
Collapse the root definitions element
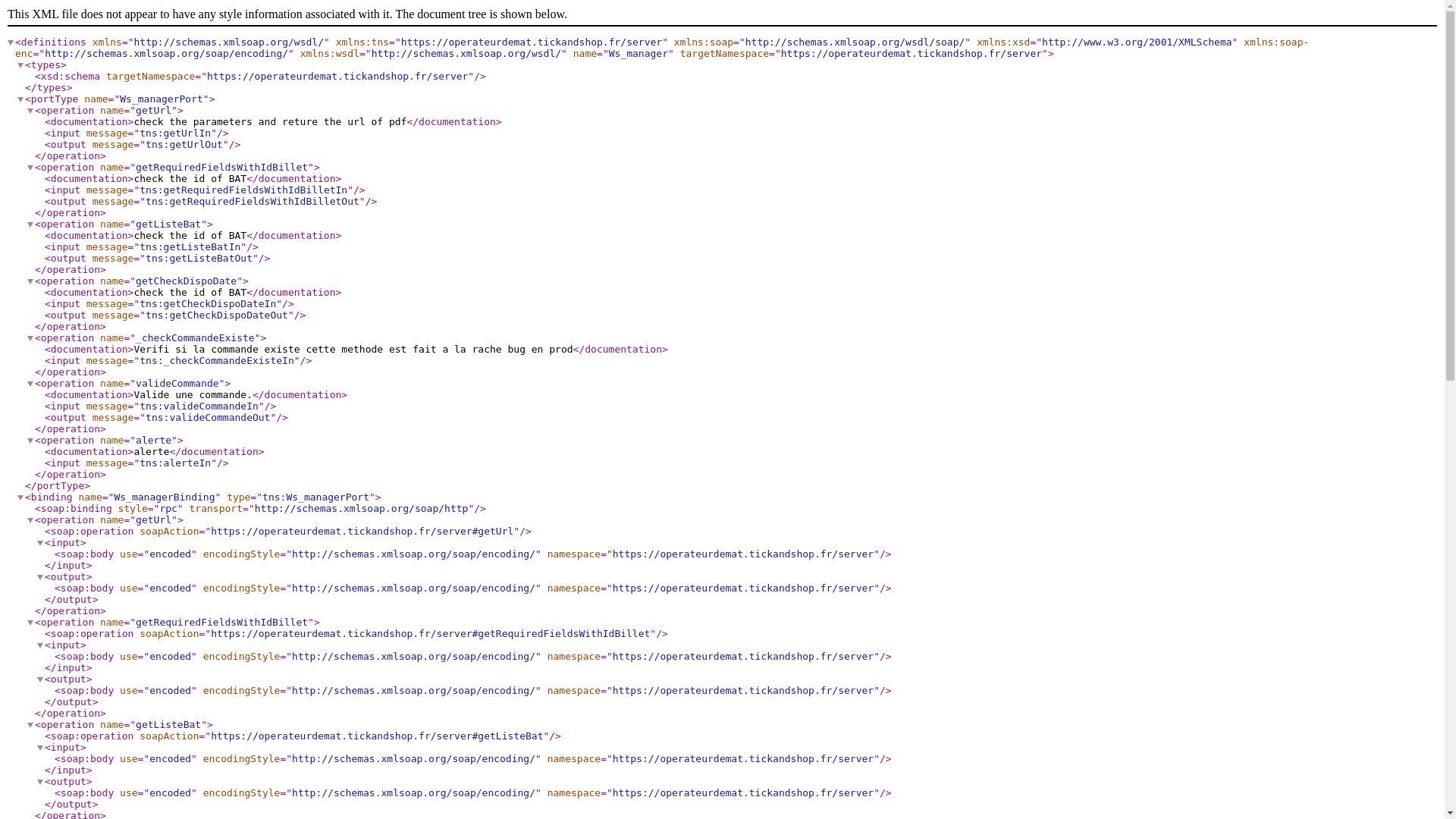click(x=11, y=42)
